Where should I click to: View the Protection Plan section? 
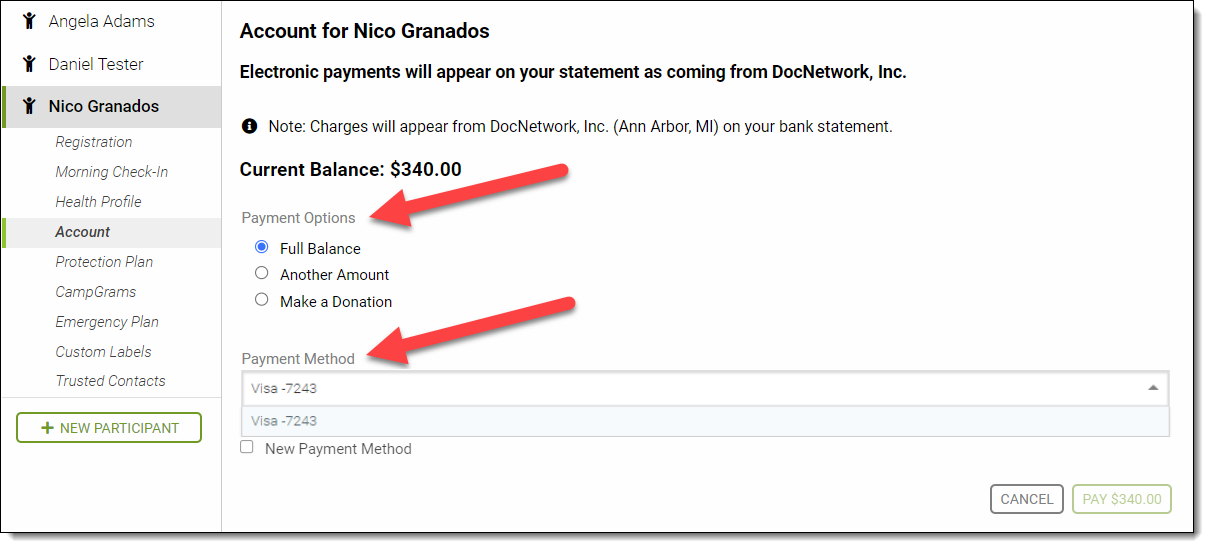tap(105, 262)
